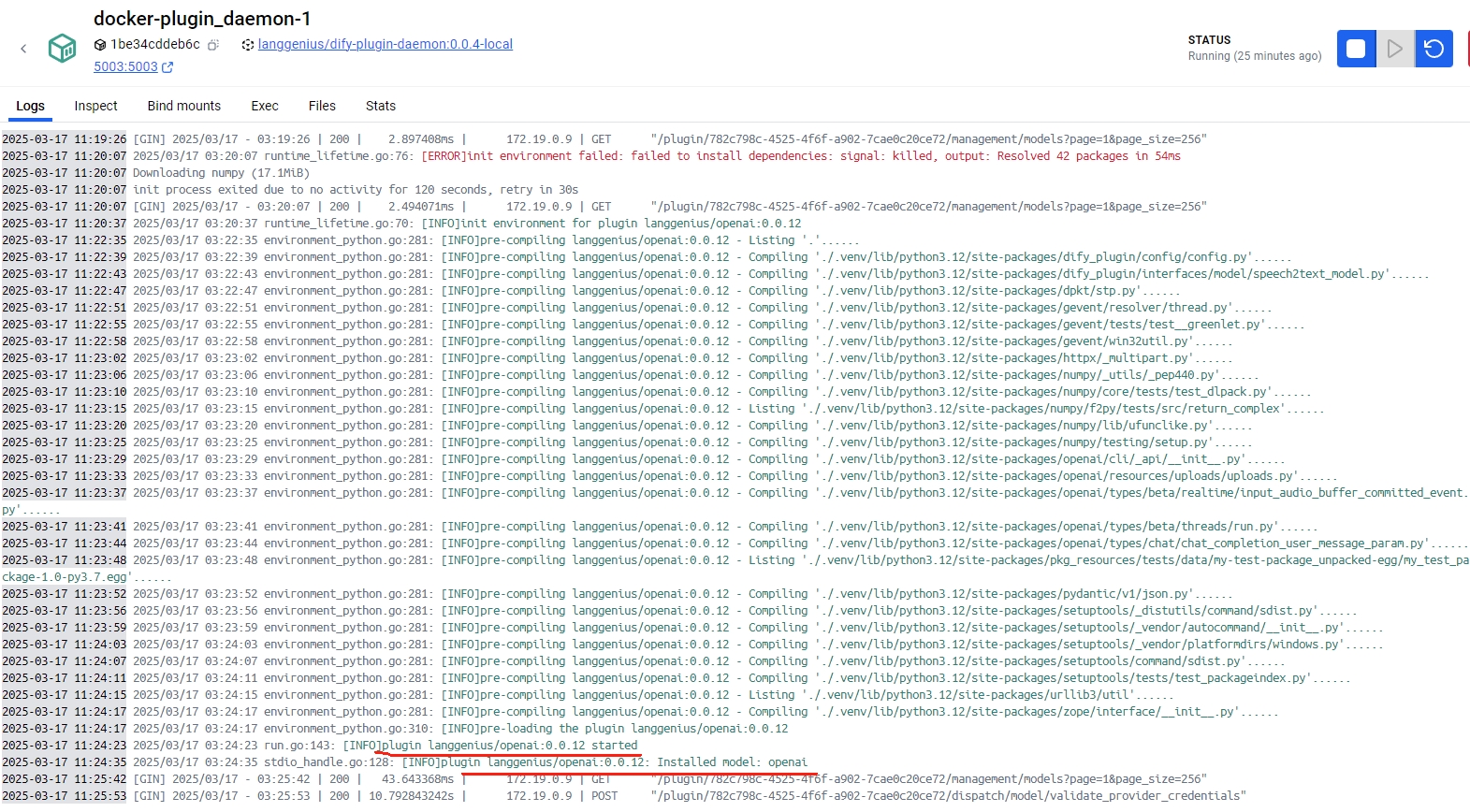Viewport: 1470px width, 812px height.
Task: Open external link icon next to 5003:5003
Action: coord(167,67)
